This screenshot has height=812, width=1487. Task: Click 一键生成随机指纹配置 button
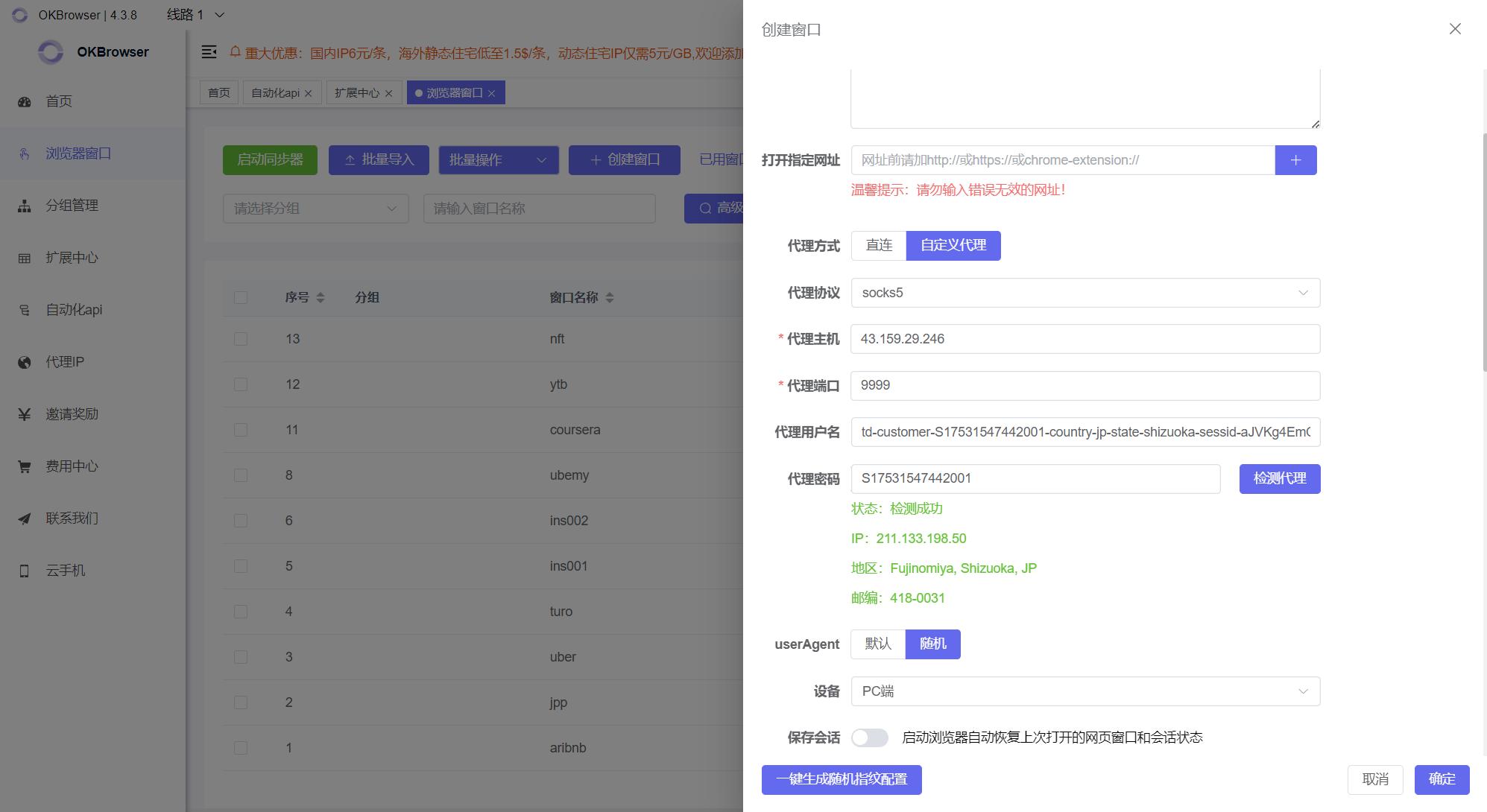(842, 779)
